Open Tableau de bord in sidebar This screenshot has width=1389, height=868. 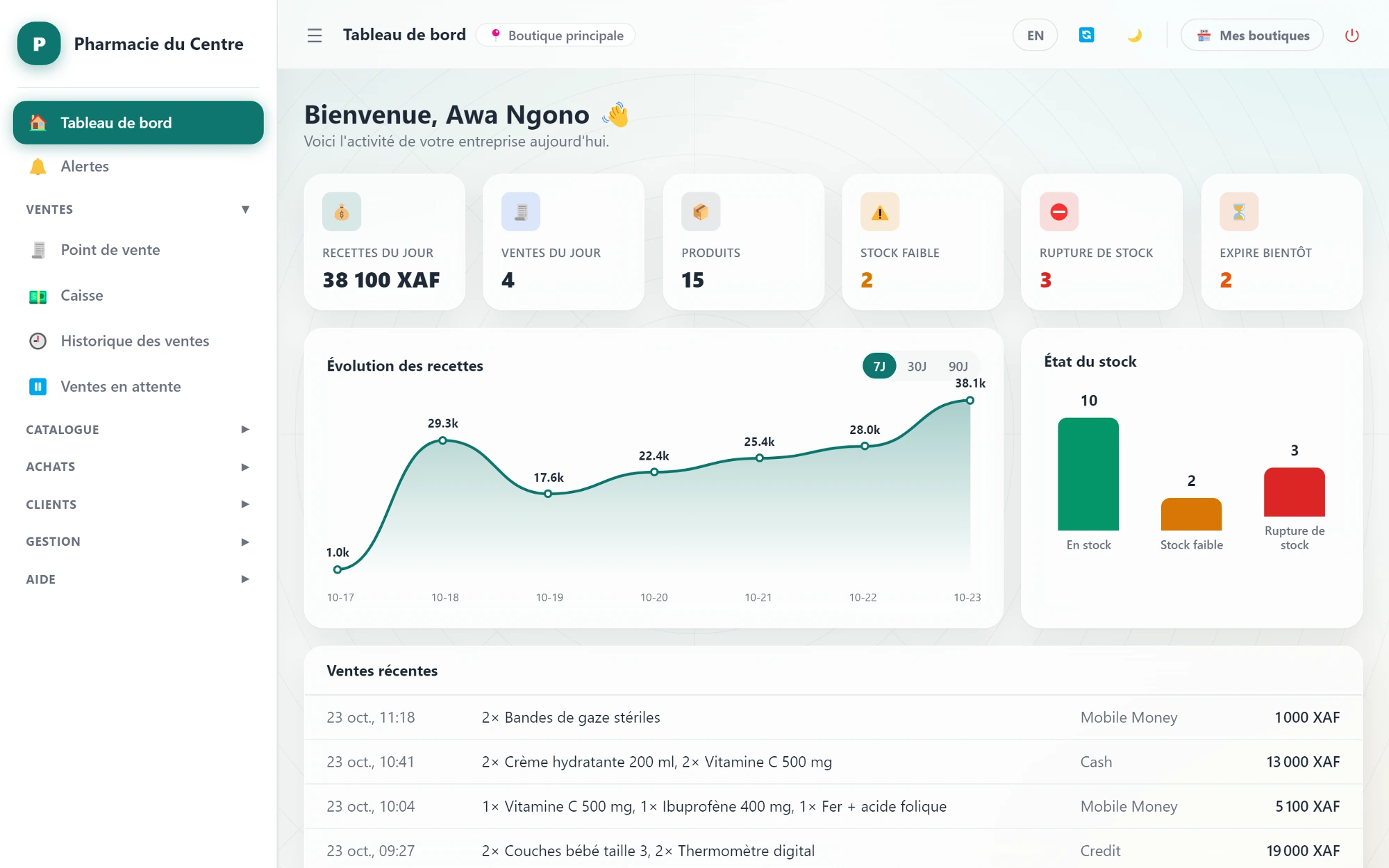(x=138, y=123)
